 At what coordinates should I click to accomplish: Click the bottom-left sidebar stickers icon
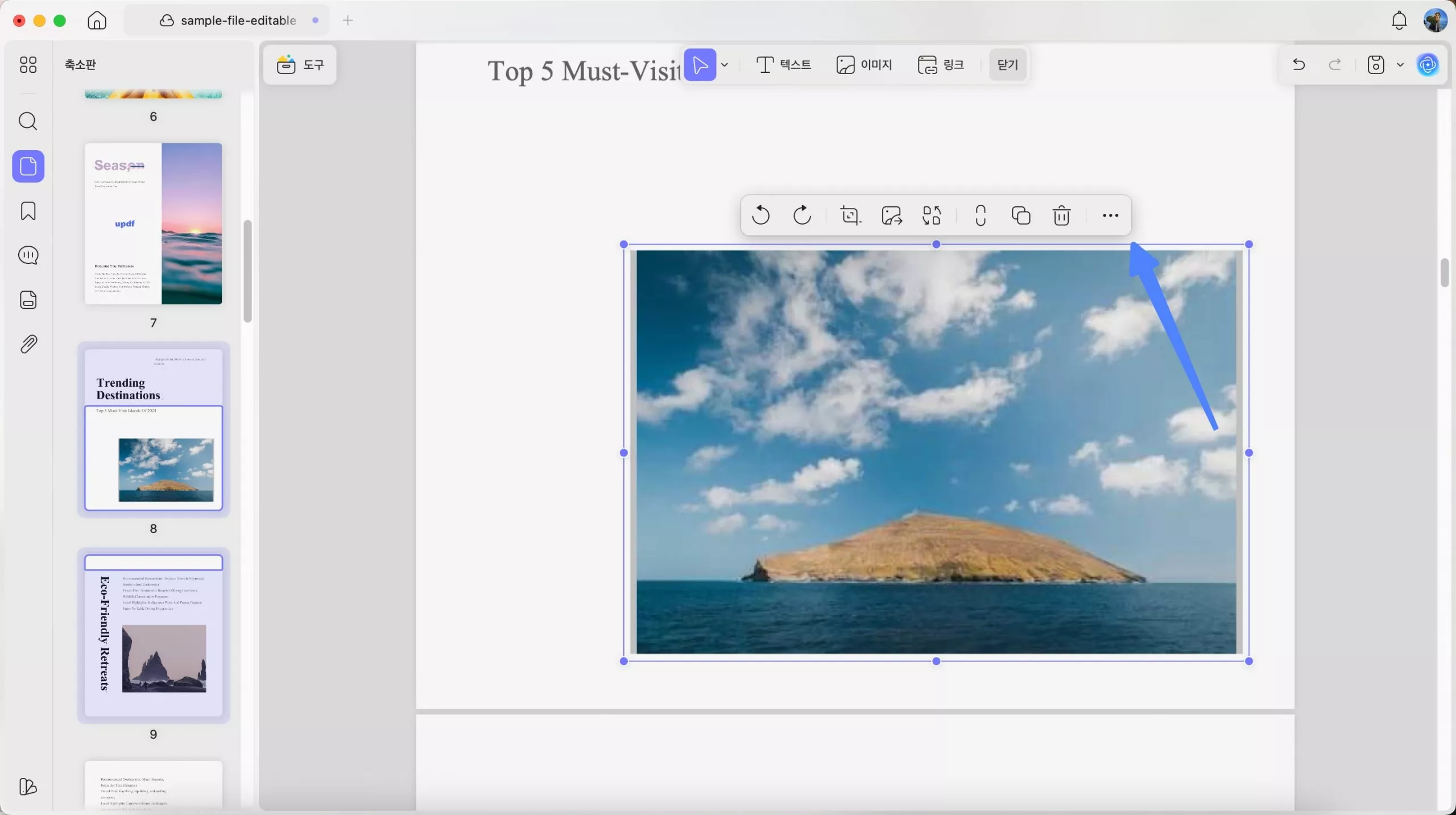[28, 787]
